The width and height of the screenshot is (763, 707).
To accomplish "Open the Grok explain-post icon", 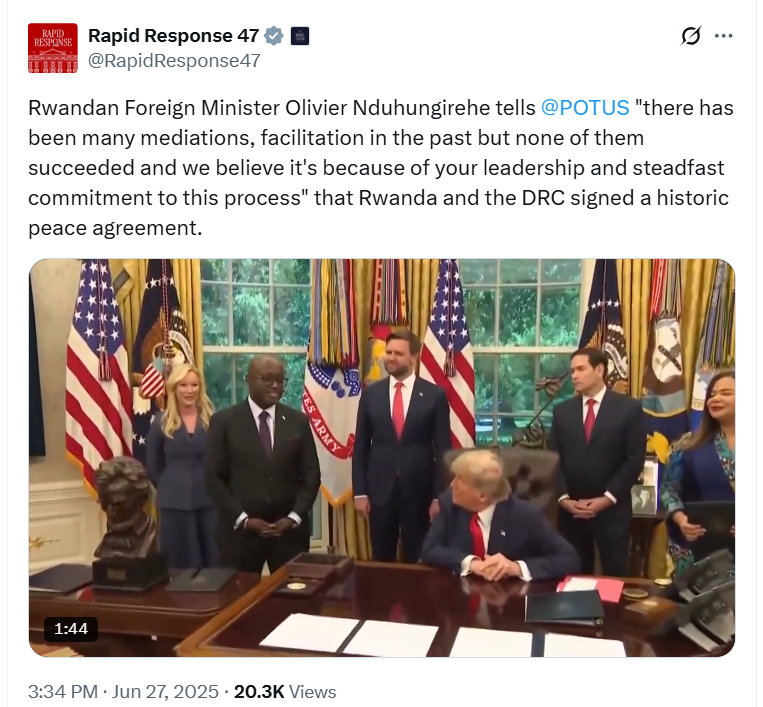I will point(691,36).
